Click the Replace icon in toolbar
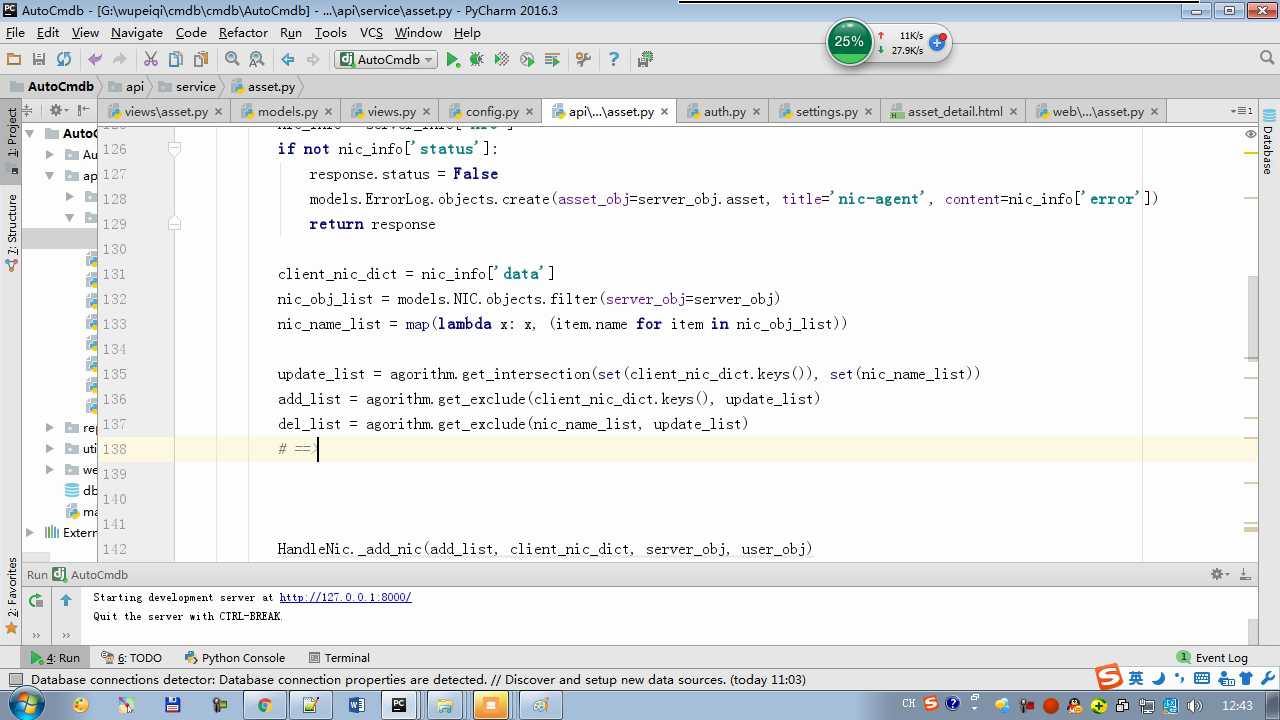 coord(257,60)
